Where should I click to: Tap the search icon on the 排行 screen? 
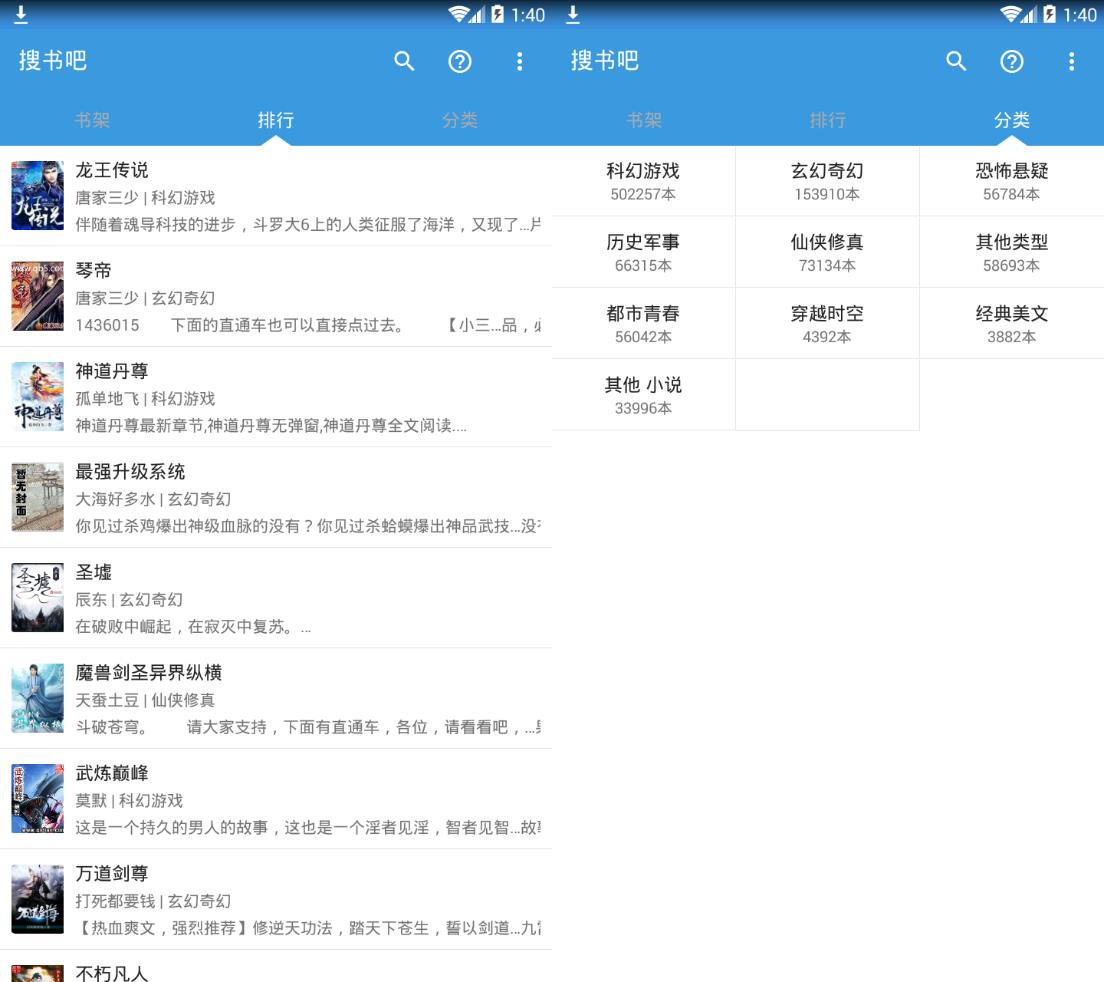[404, 61]
